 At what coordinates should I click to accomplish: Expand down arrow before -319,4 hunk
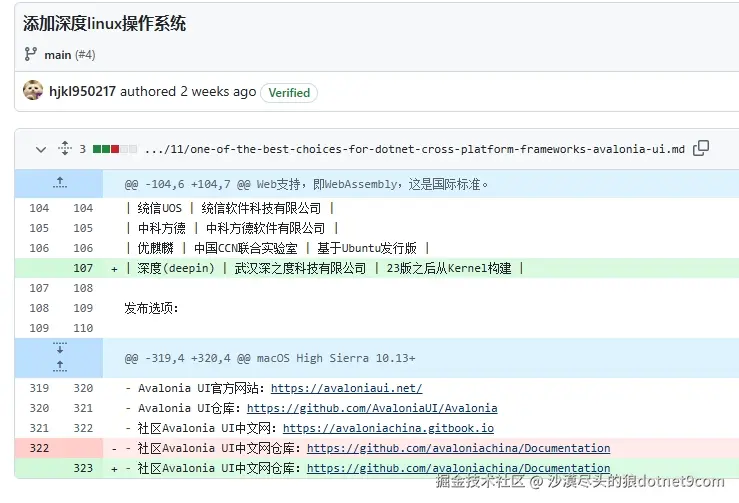[x=59, y=348]
